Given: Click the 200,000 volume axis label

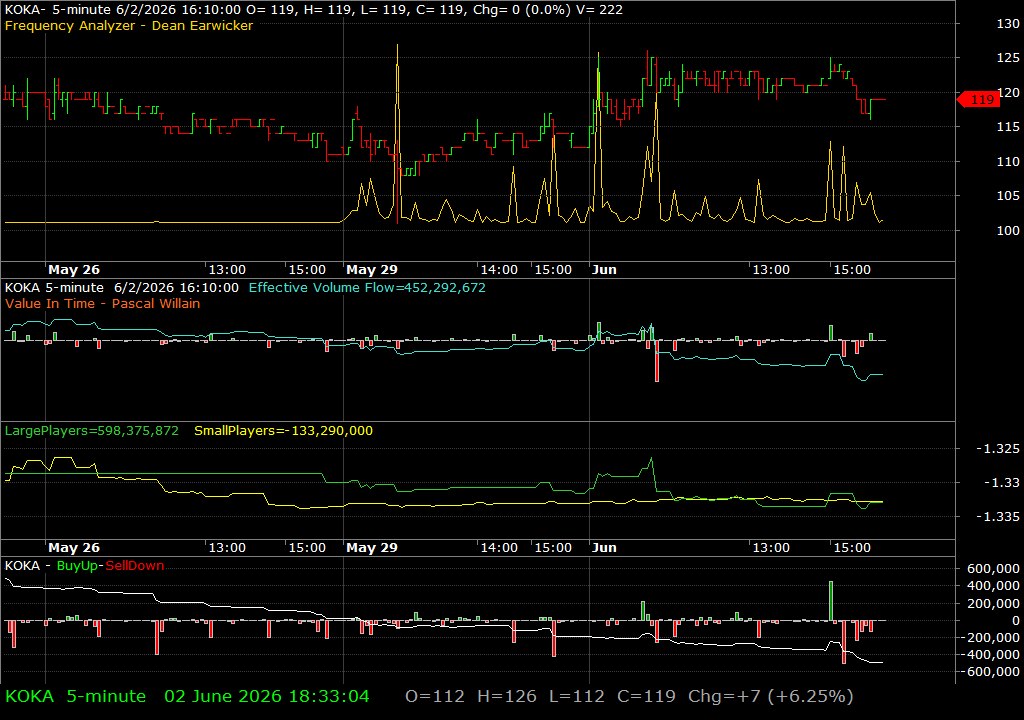Looking at the screenshot, I should (x=993, y=603).
